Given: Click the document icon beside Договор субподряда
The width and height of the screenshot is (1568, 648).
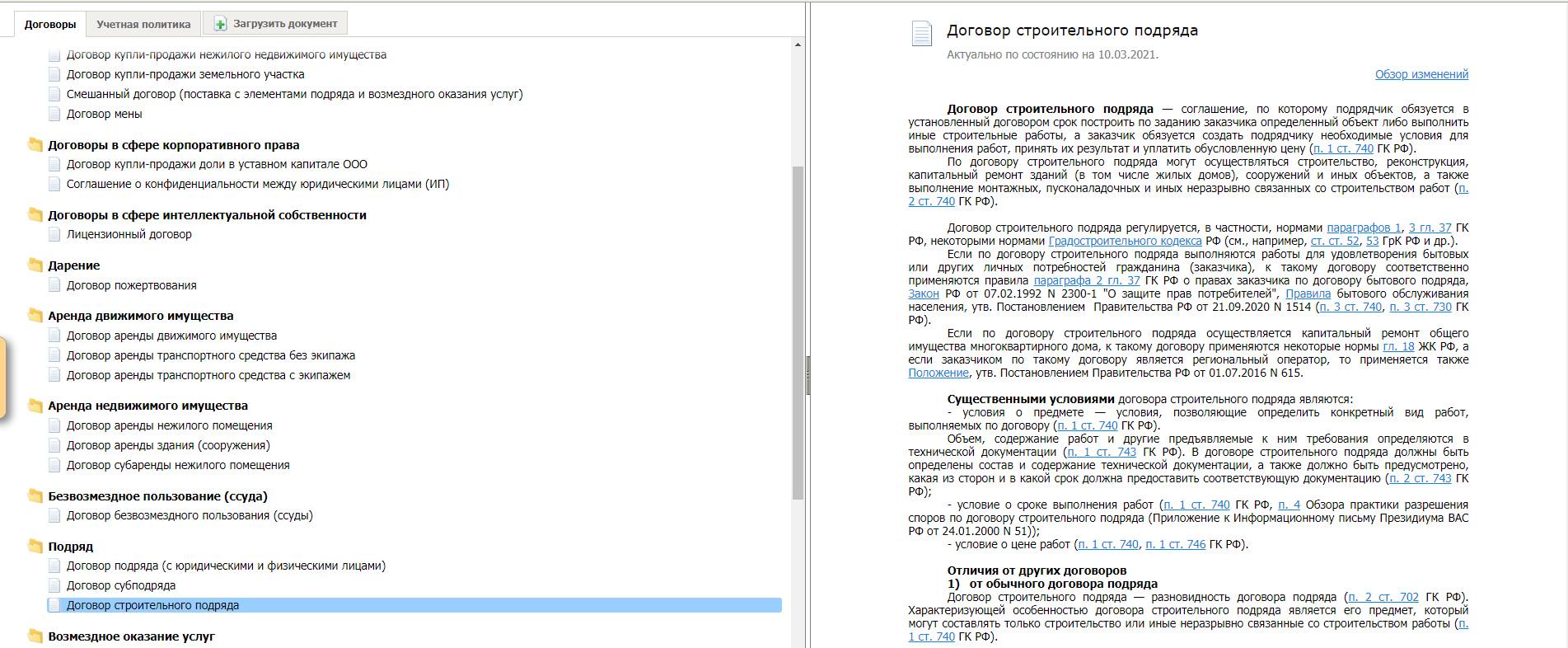Looking at the screenshot, I should 54,585.
